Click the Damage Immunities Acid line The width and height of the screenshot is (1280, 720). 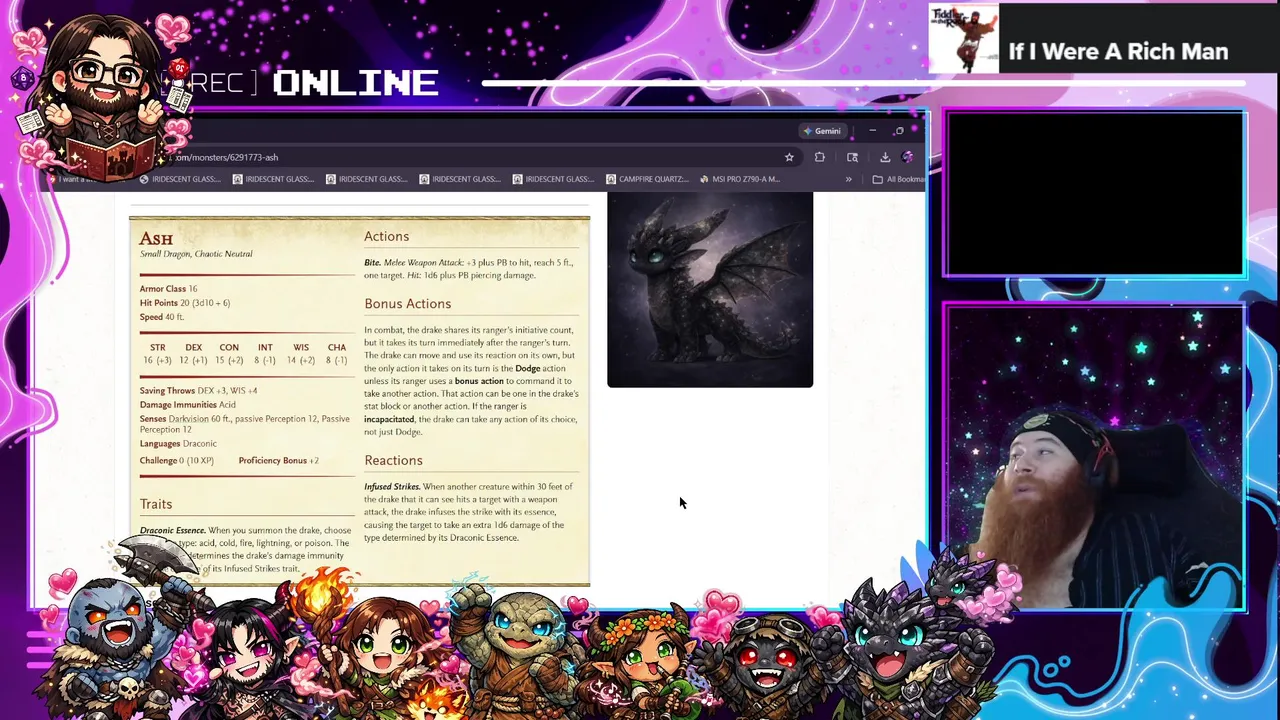pos(188,405)
